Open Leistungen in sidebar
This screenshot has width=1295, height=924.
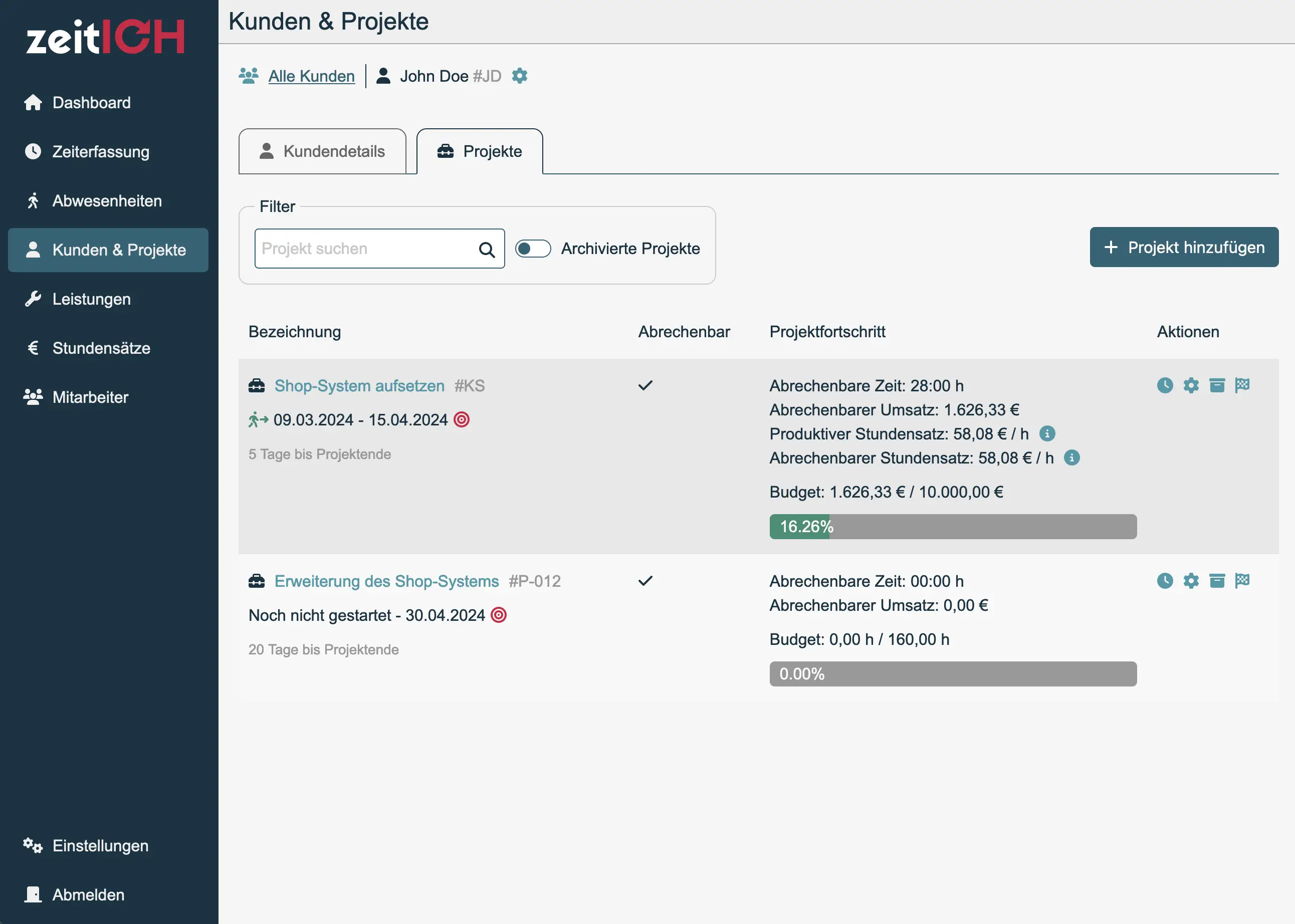(108, 299)
